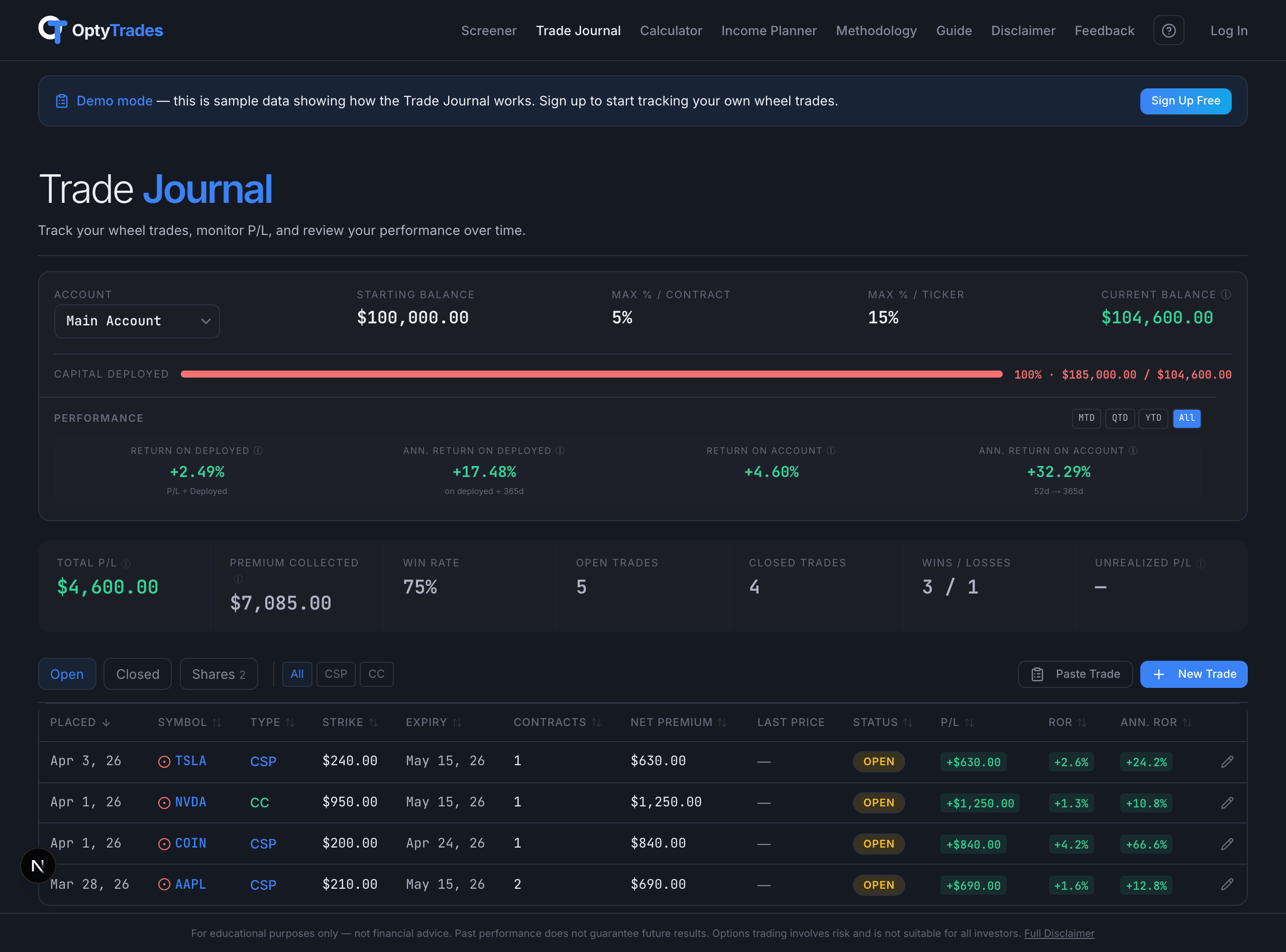The height and width of the screenshot is (952, 1286).
Task: Open the help question mark icon
Action: (1168, 30)
